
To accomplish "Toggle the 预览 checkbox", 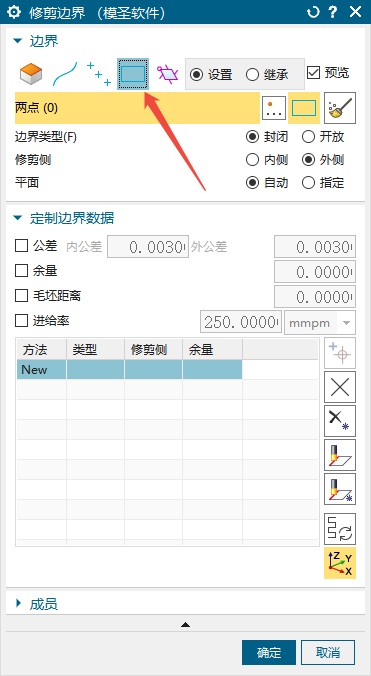I will pos(313,72).
